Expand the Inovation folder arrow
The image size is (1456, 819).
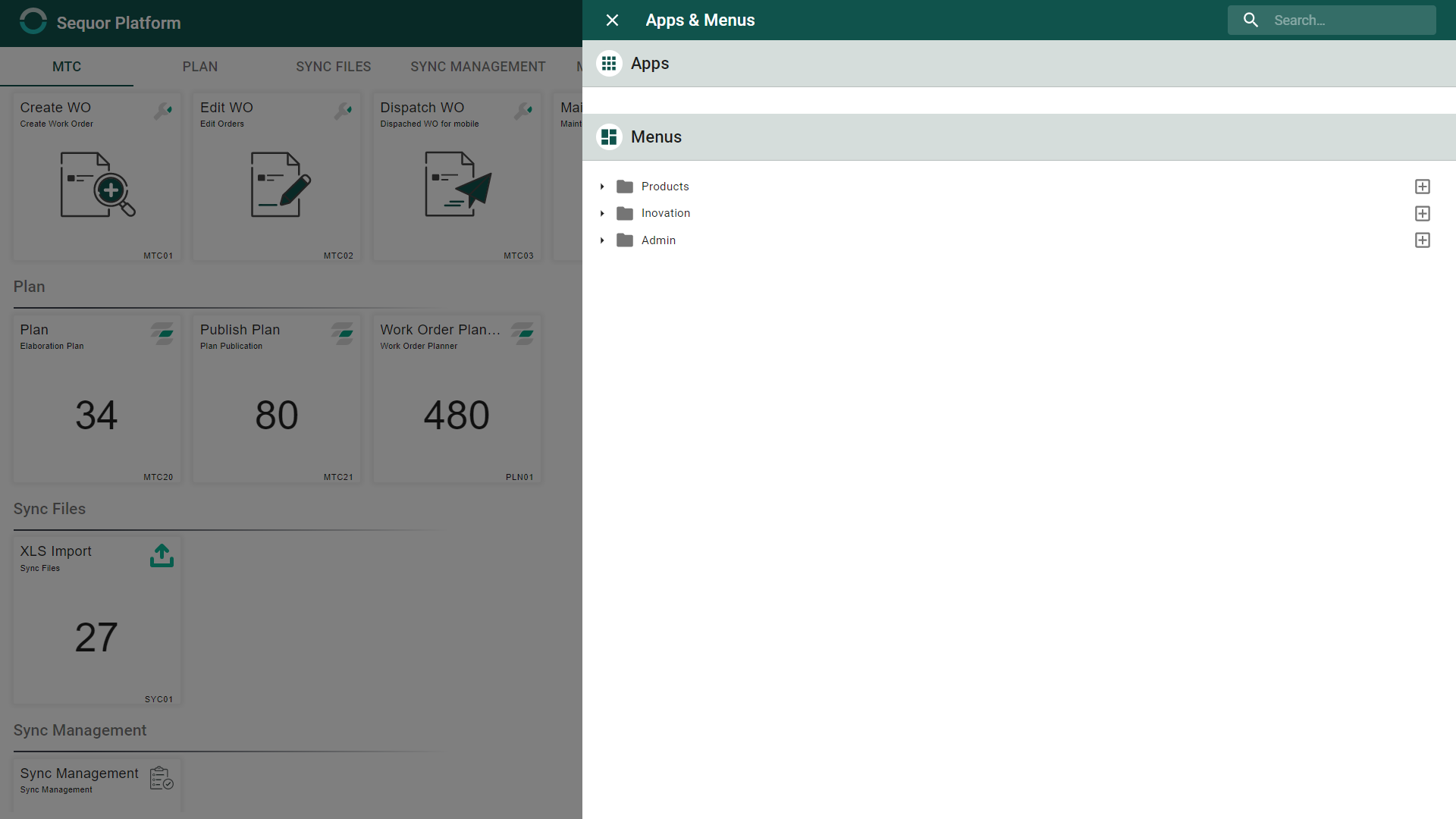[x=602, y=214]
